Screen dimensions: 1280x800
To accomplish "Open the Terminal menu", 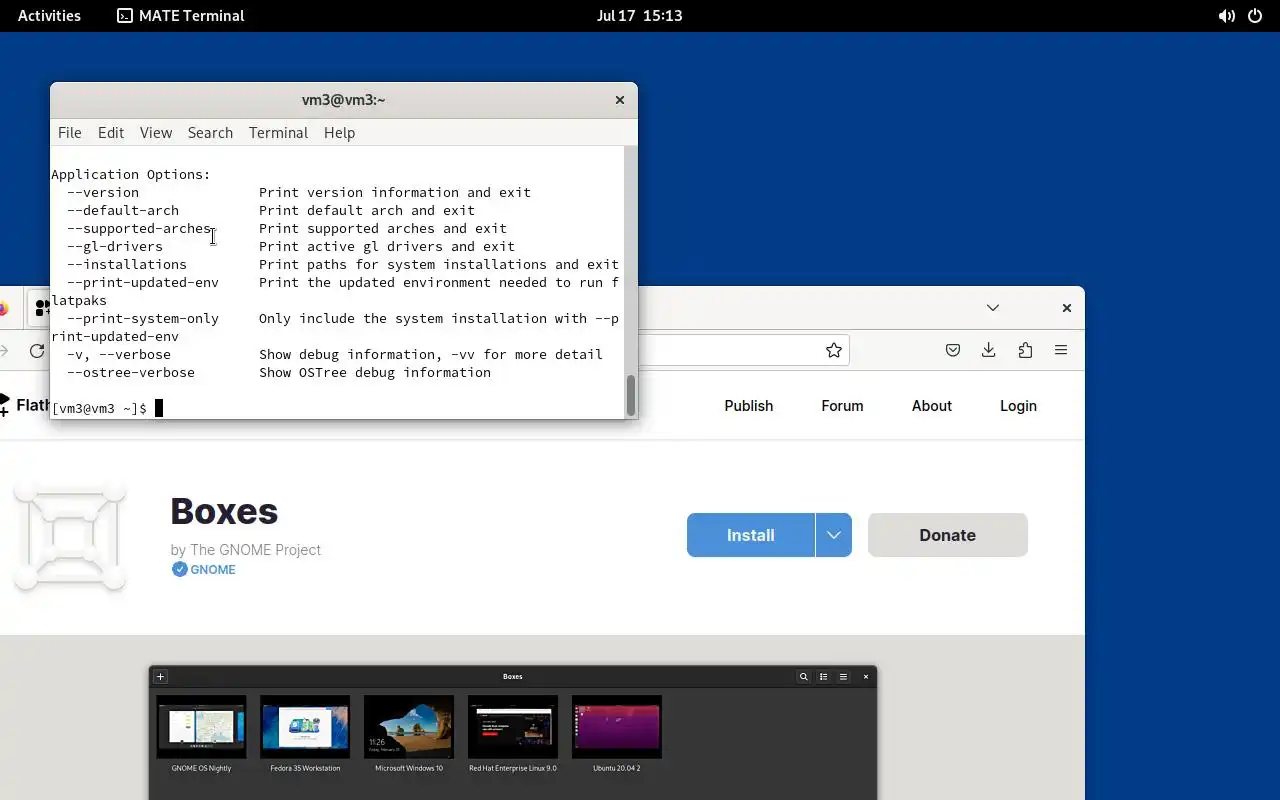I will tap(278, 132).
